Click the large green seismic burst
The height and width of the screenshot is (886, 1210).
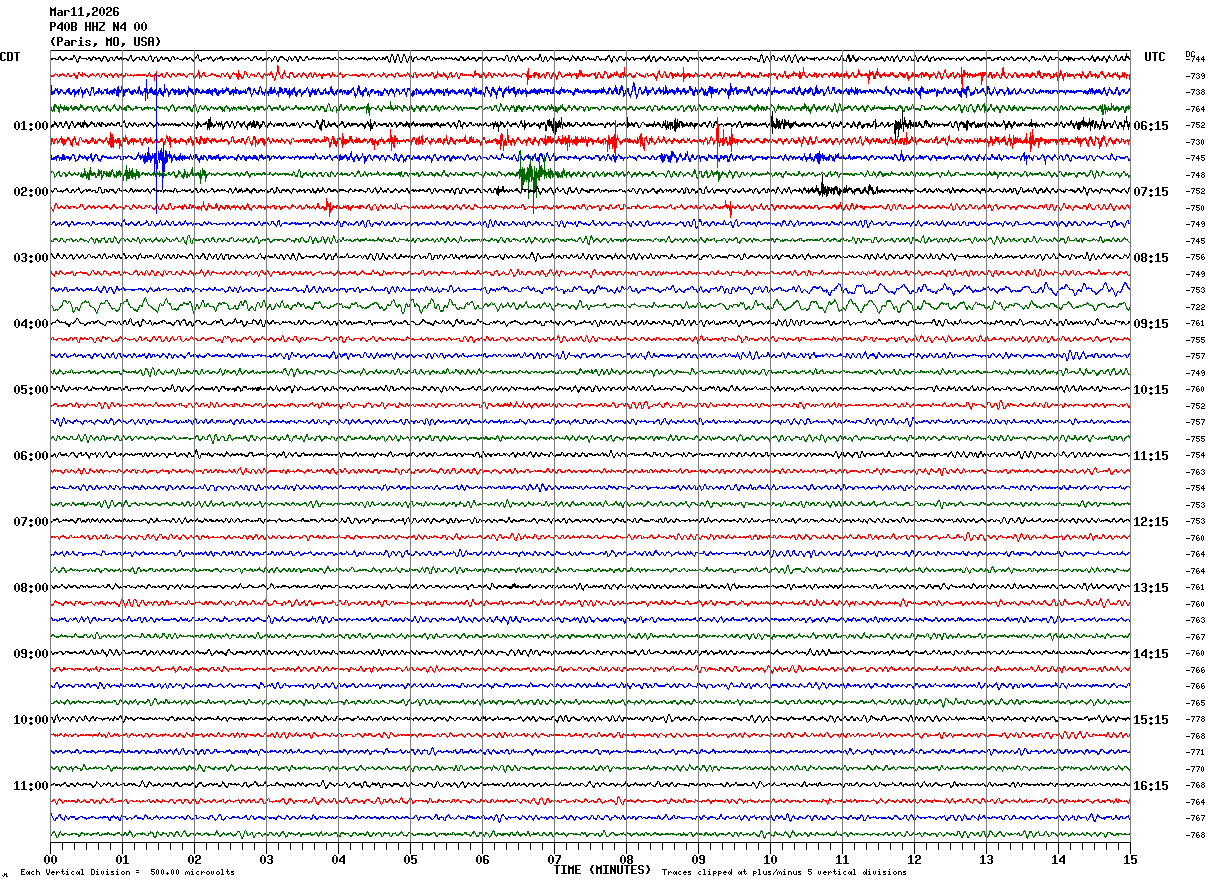(x=532, y=176)
